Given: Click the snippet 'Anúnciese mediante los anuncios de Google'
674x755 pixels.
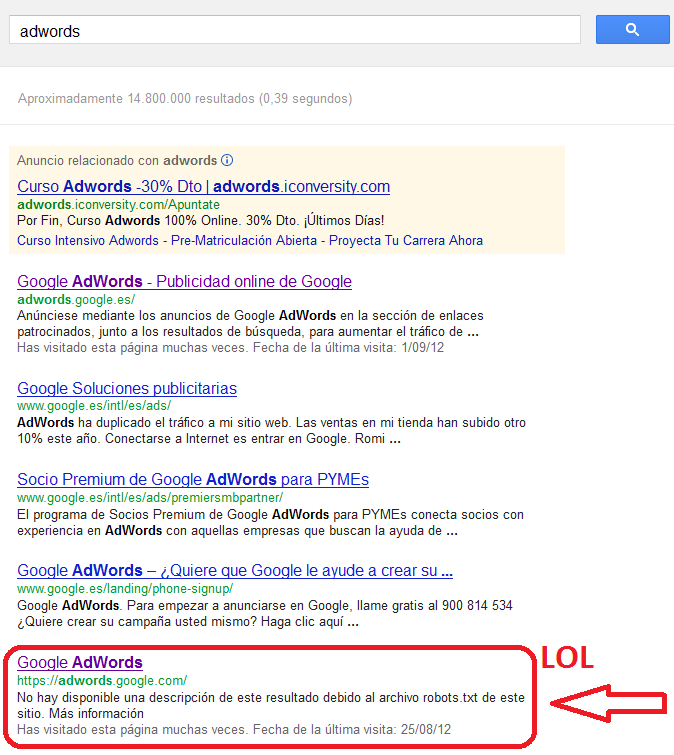Looking at the screenshot, I should coord(148,315).
